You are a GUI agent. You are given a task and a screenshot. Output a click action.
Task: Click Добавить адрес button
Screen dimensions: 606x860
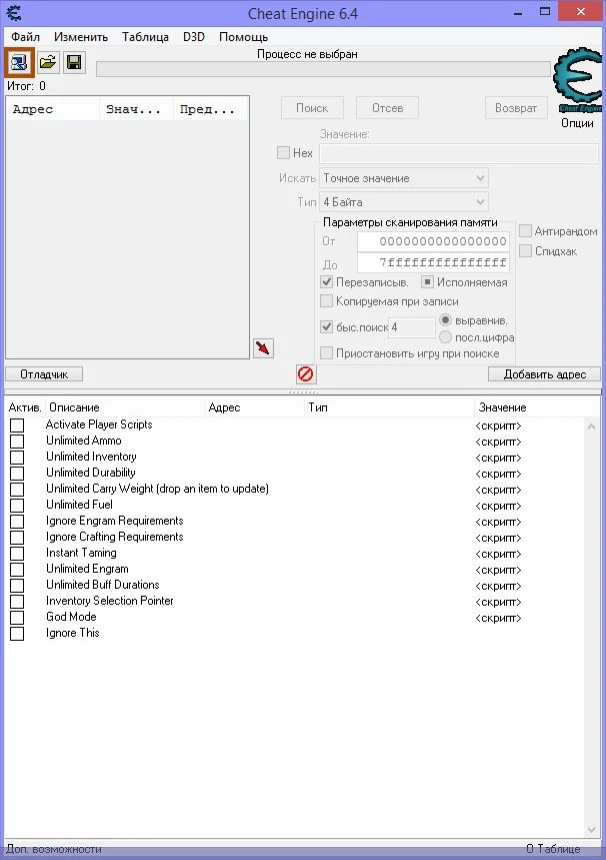click(545, 374)
